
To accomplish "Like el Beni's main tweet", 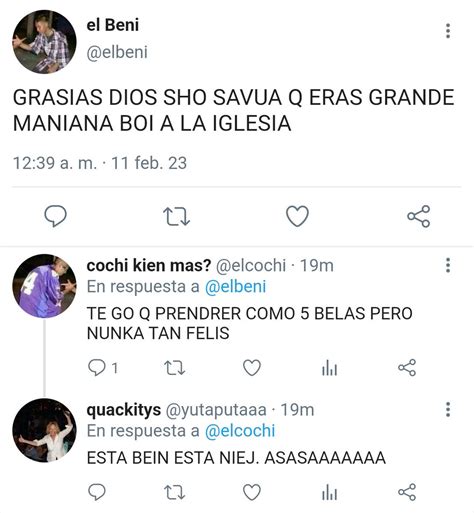I will [297, 216].
